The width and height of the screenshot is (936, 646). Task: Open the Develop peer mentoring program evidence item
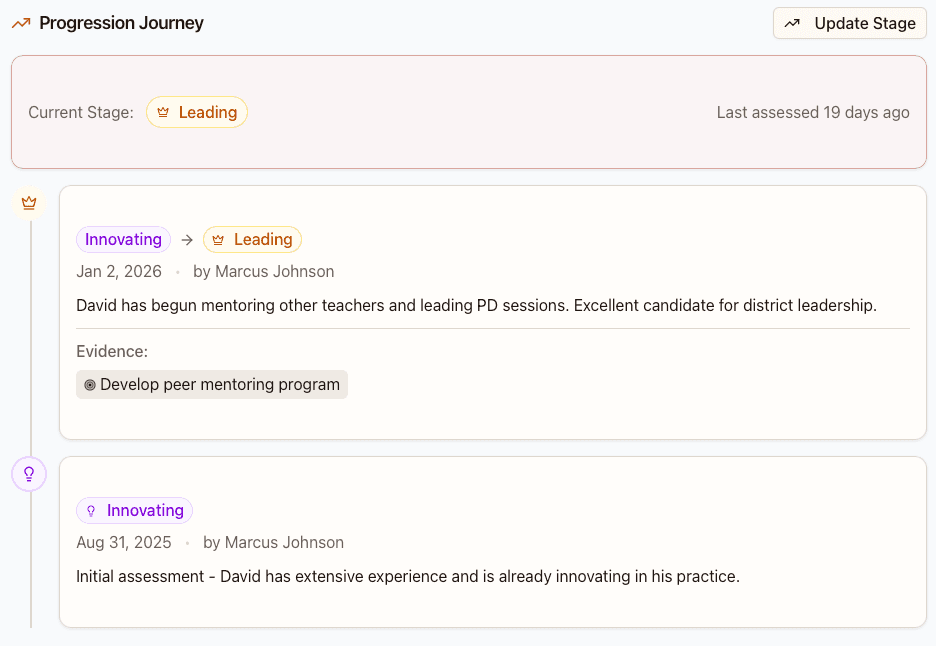[211, 384]
